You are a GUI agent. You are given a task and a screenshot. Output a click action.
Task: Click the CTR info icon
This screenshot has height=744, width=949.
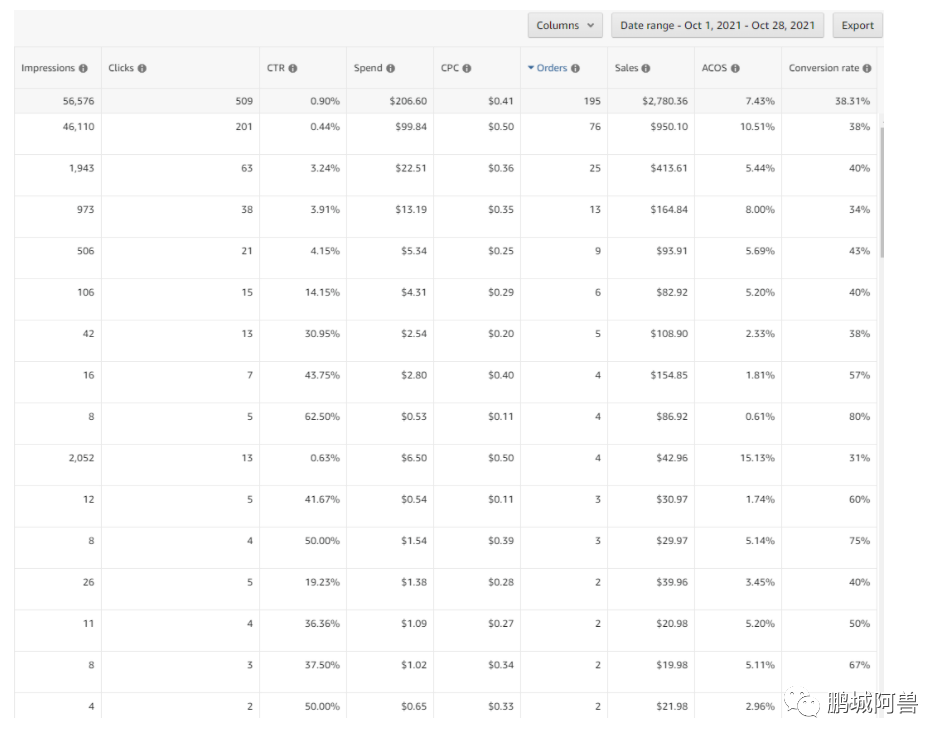293,69
